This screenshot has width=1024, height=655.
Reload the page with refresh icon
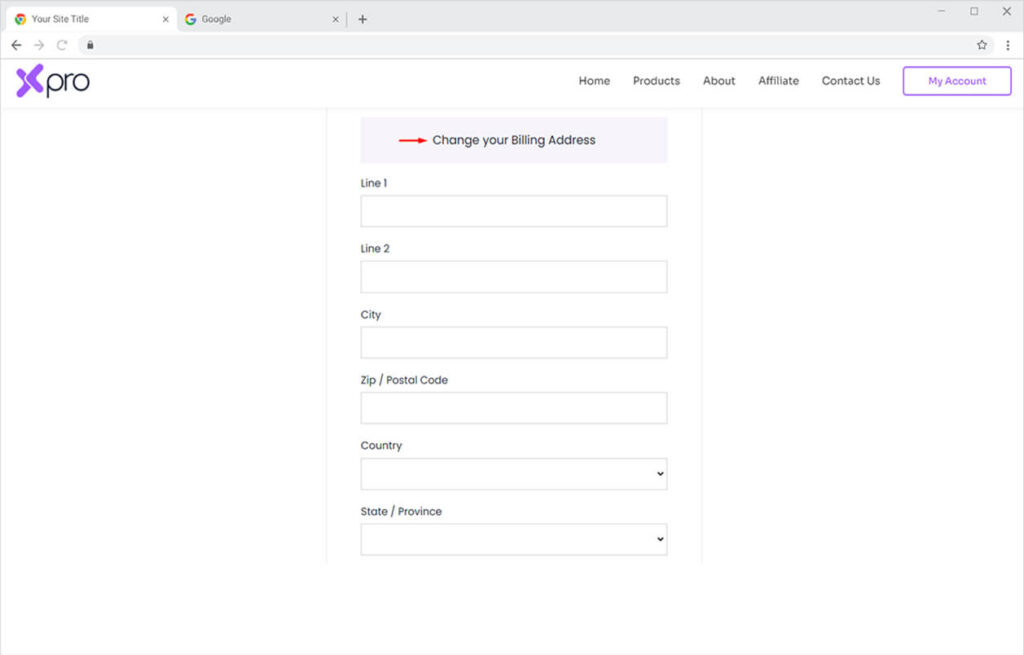click(x=62, y=45)
